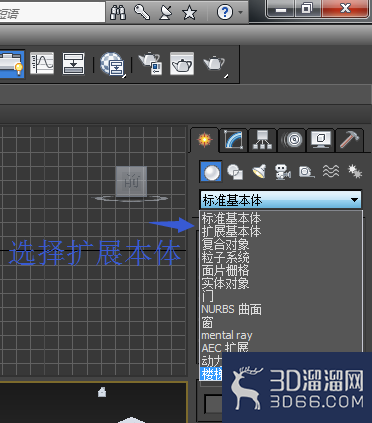Choose 面片栅格 from the list
Image resolution: width=372 pixels, height=423 pixels.
(281, 270)
